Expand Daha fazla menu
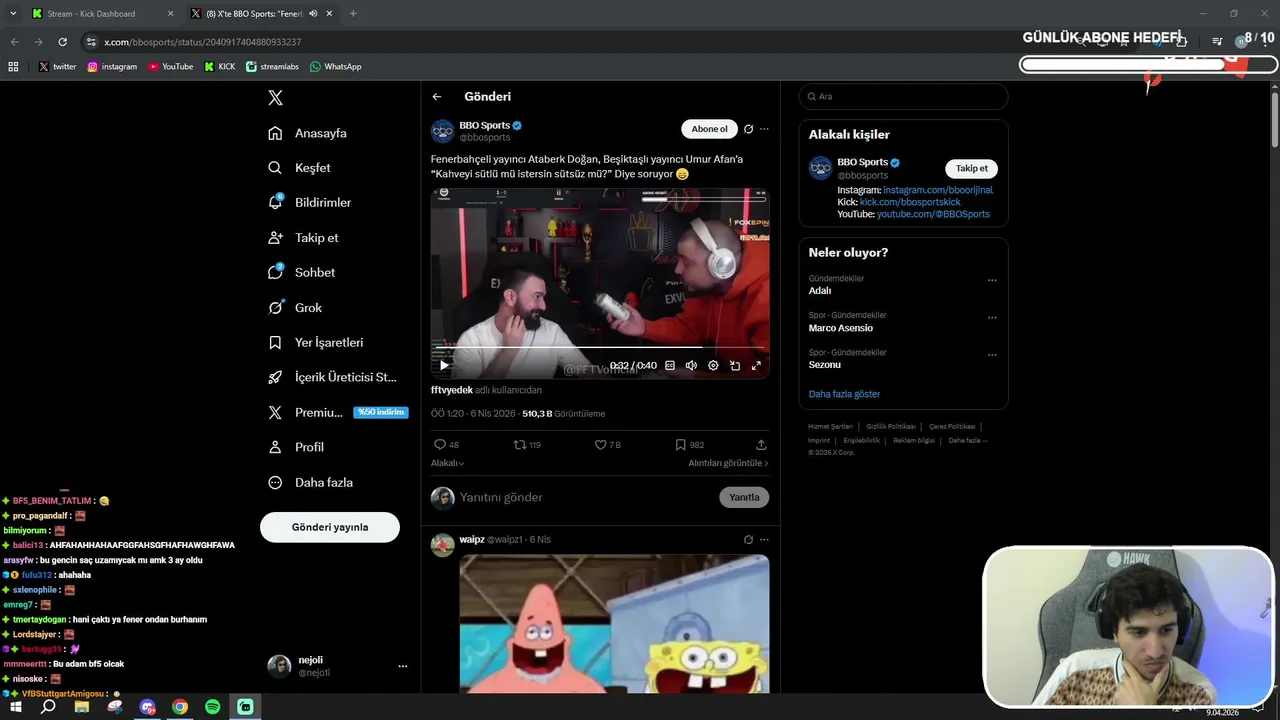 (x=311, y=482)
